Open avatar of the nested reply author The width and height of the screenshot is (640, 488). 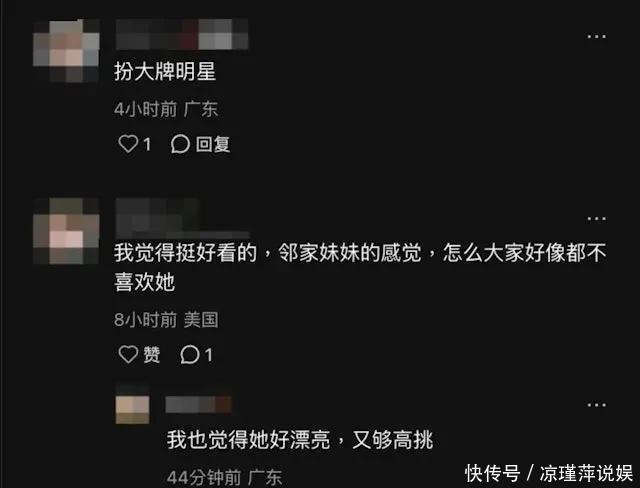coord(133,410)
